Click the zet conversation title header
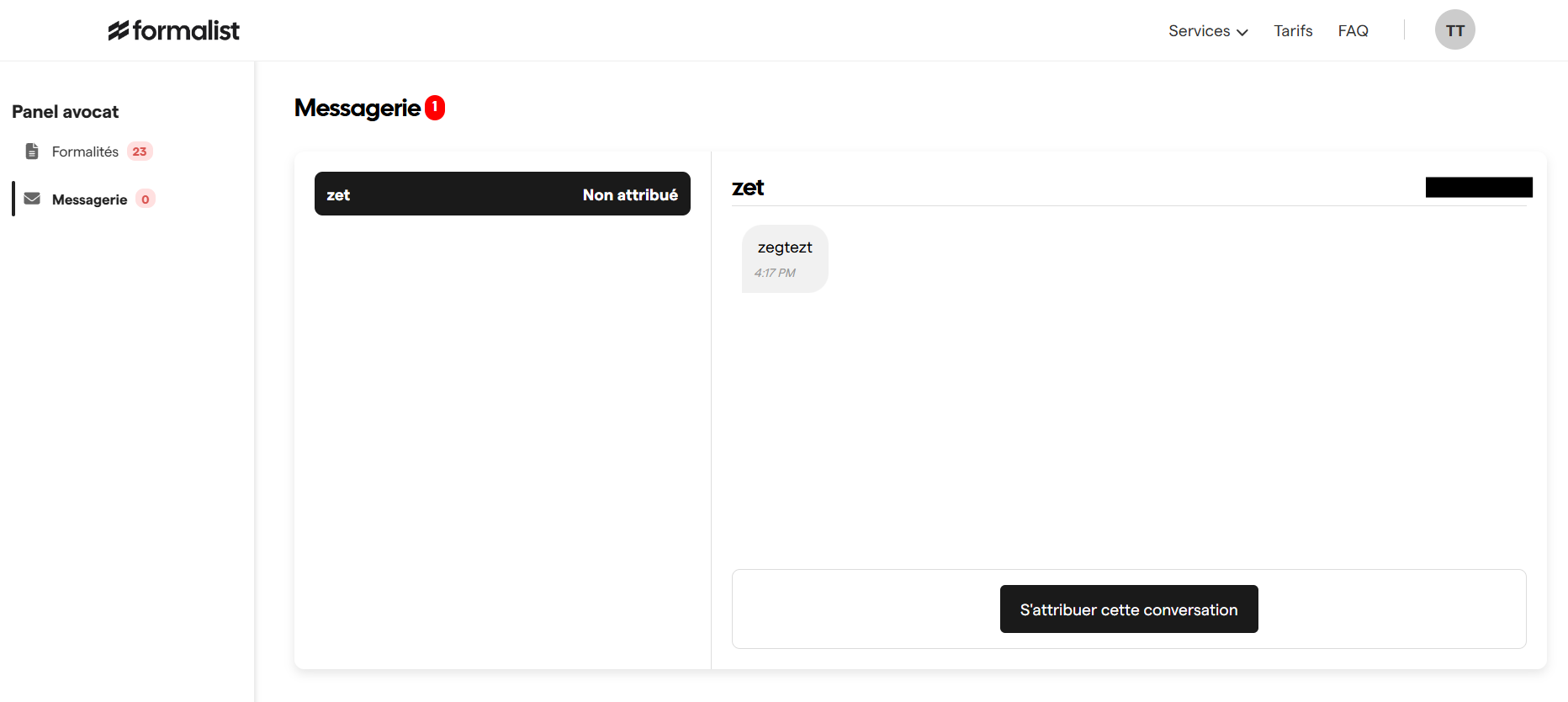 tap(748, 188)
